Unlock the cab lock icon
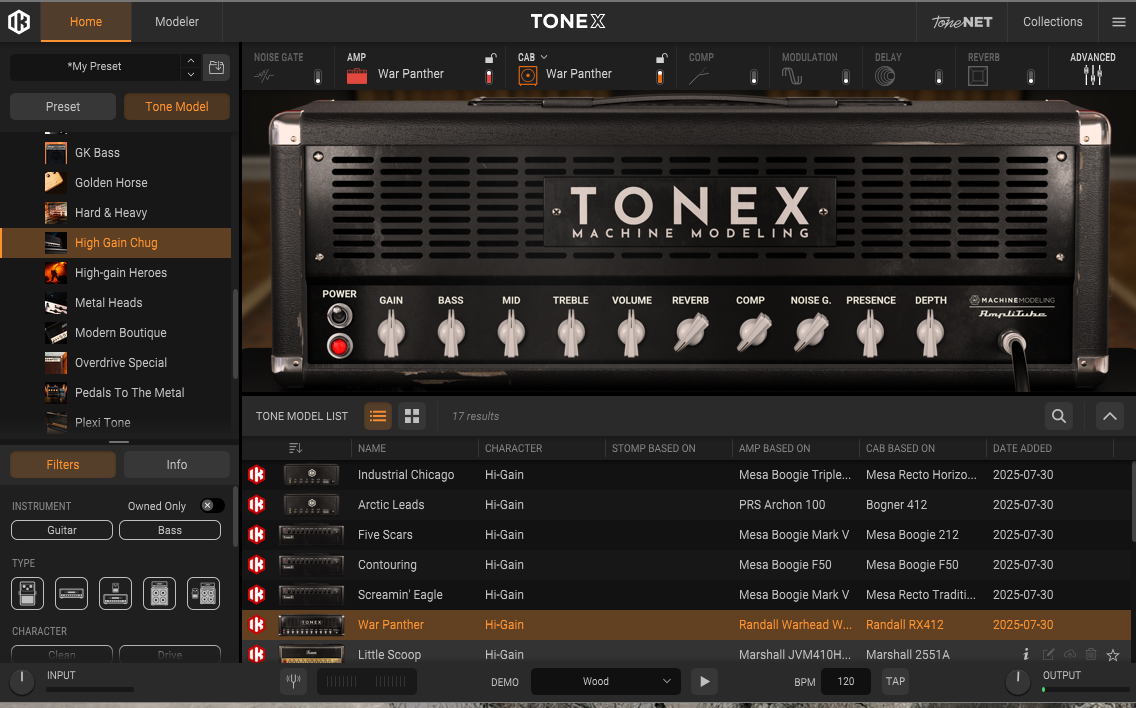The height and width of the screenshot is (708, 1136). coord(661,58)
